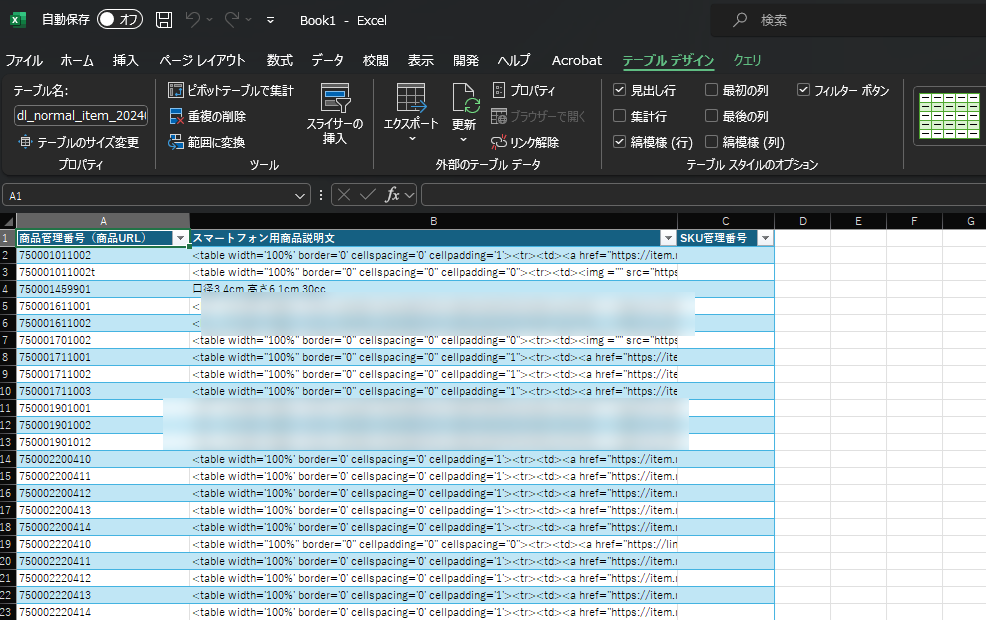Uncheck the フィルター ボタン checkbox
986x620 pixels.
(x=803, y=90)
